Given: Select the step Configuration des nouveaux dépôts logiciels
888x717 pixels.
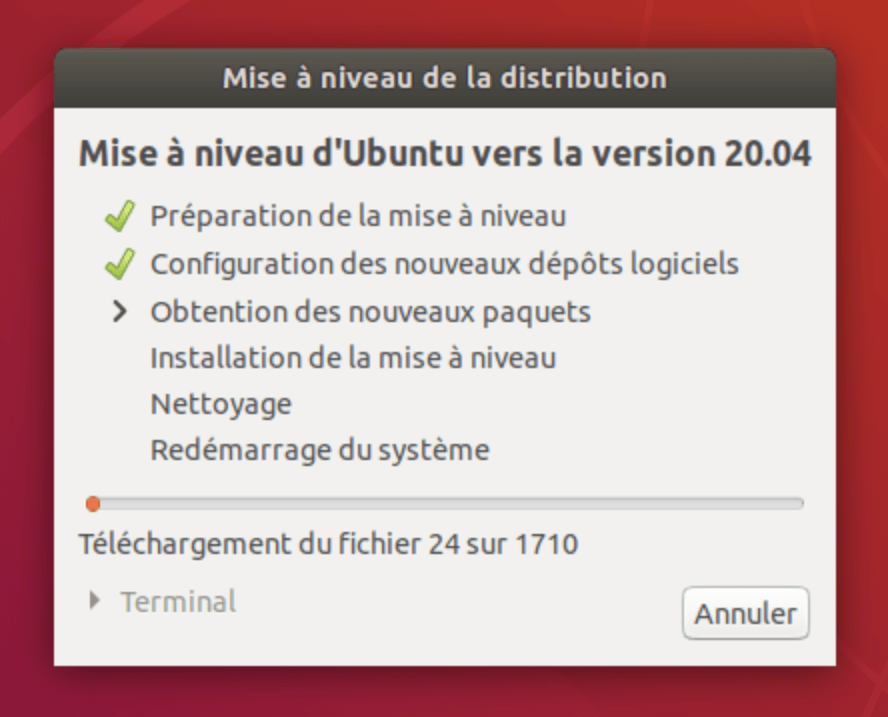Looking at the screenshot, I should (x=445, y=264).
